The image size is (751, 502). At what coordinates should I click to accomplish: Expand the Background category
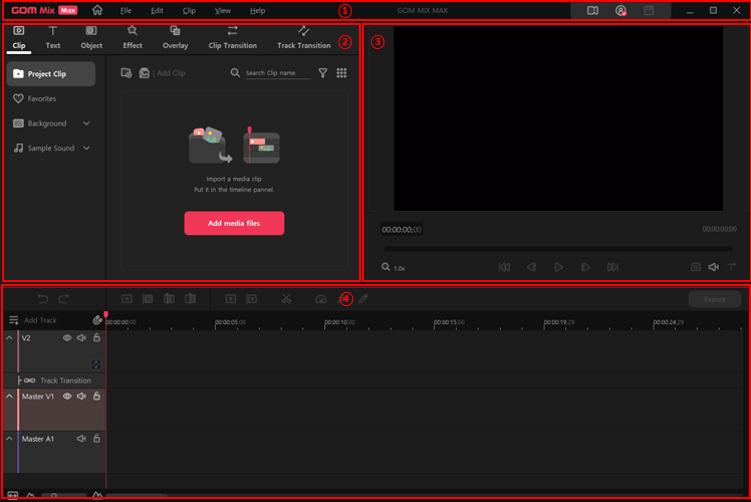coord(86,124)
